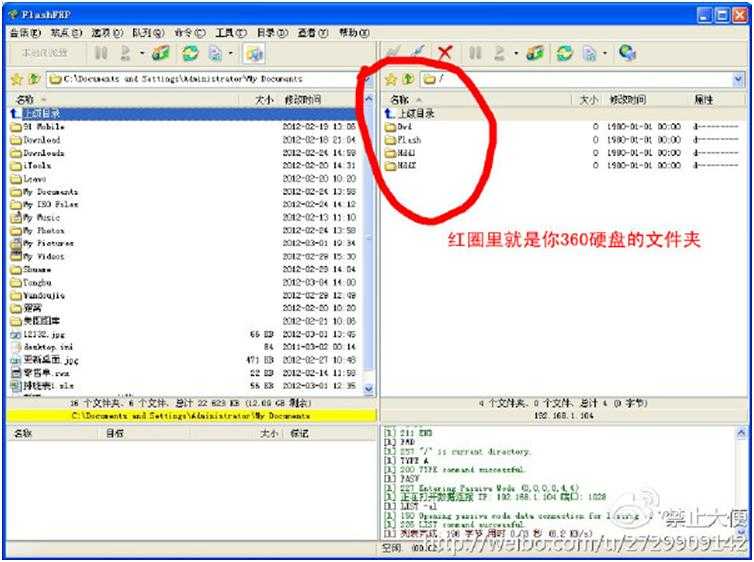
Task: Click the quick connect icon in right toolbar
Action: pyautogui.click(x=418, y=52)
